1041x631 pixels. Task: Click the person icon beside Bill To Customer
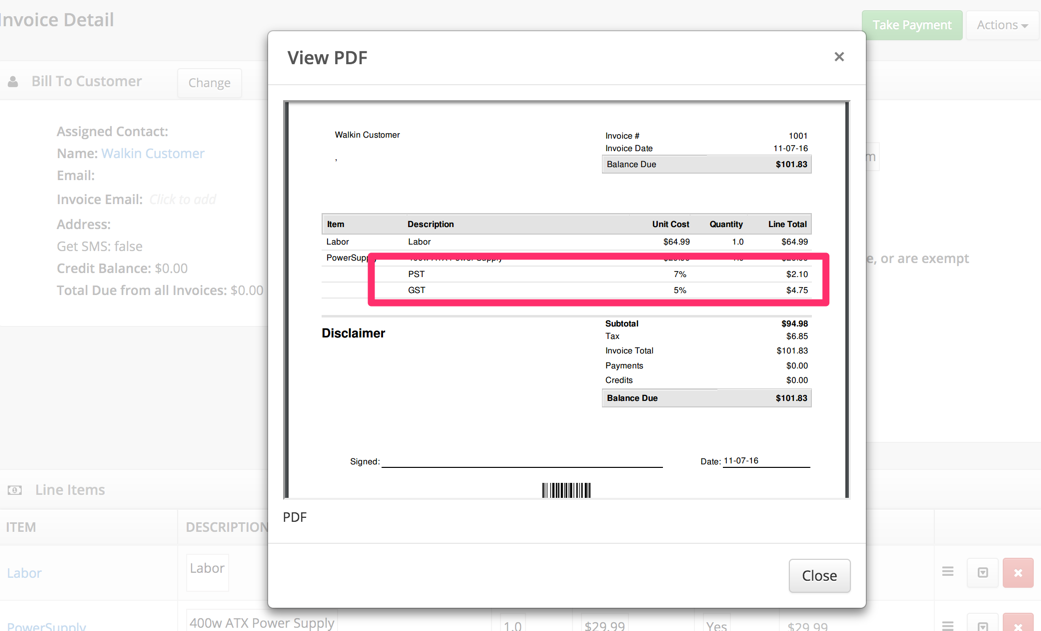click(13, 82)
